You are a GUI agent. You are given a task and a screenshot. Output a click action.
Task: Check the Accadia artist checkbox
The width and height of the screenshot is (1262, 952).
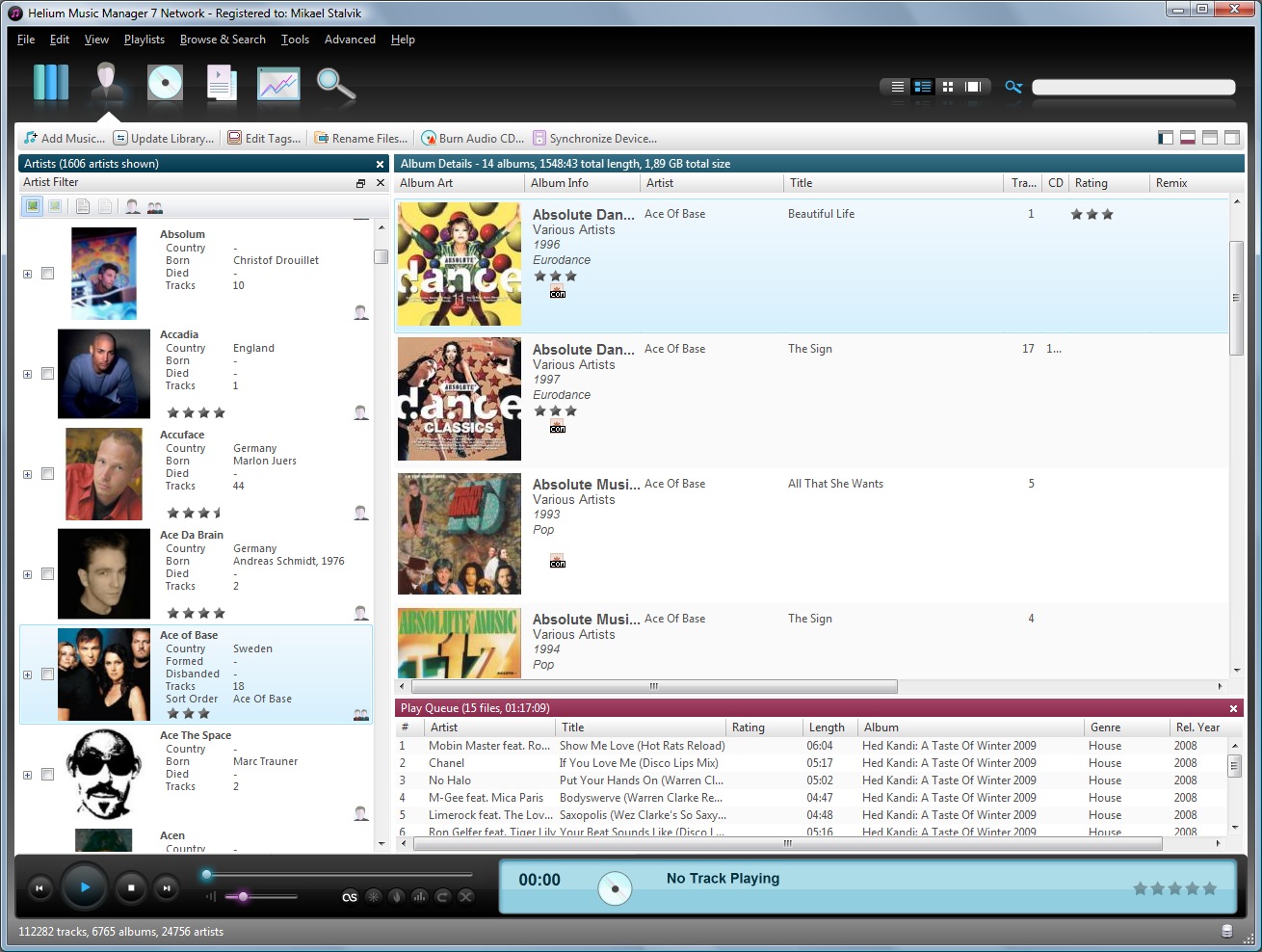[47, 374]
